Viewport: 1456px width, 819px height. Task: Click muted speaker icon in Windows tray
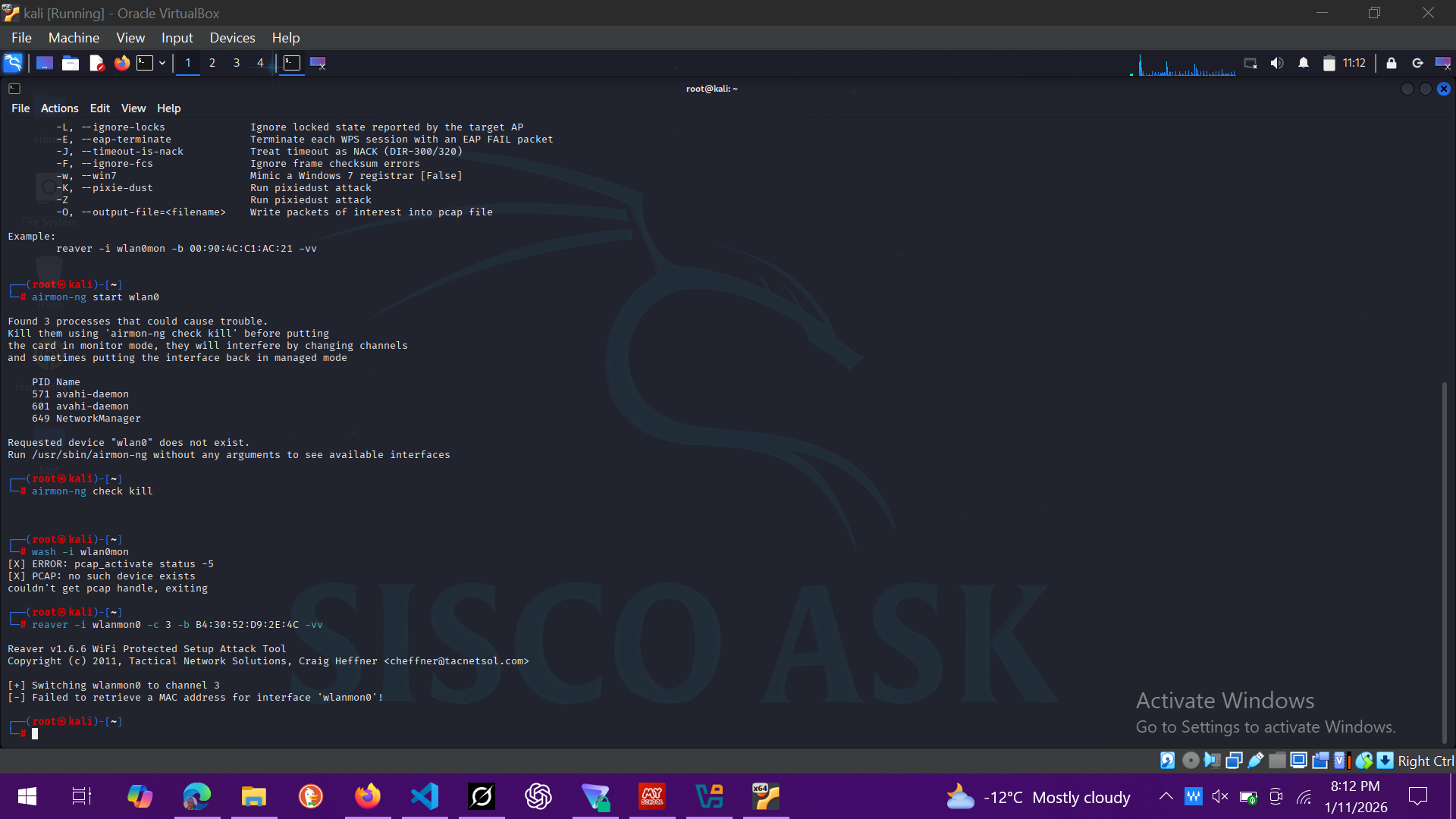point(1220,796)
